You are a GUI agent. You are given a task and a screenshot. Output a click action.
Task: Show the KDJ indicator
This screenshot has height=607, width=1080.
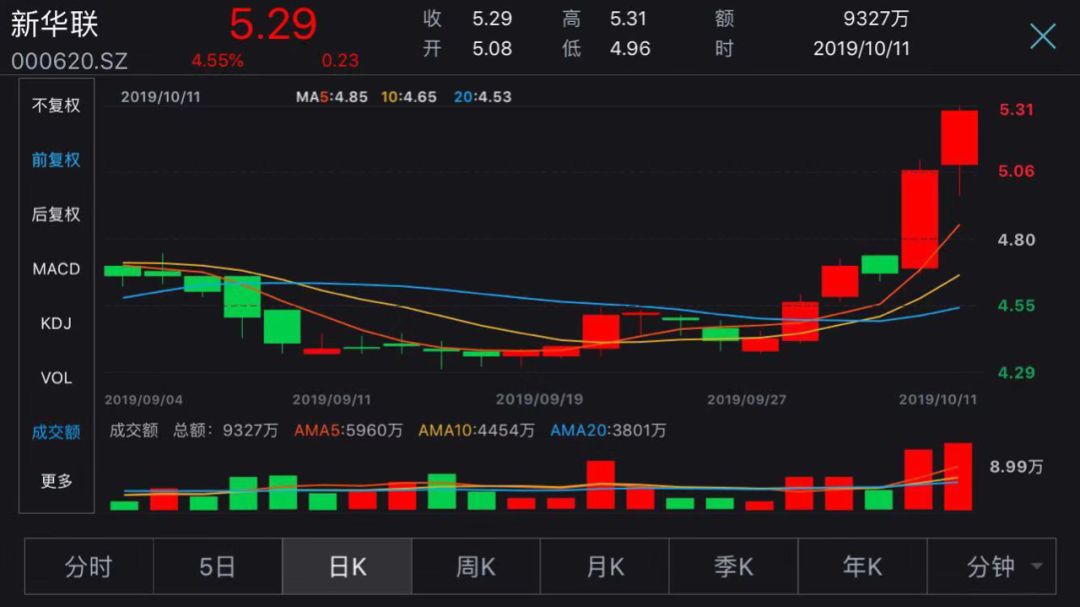56,323
